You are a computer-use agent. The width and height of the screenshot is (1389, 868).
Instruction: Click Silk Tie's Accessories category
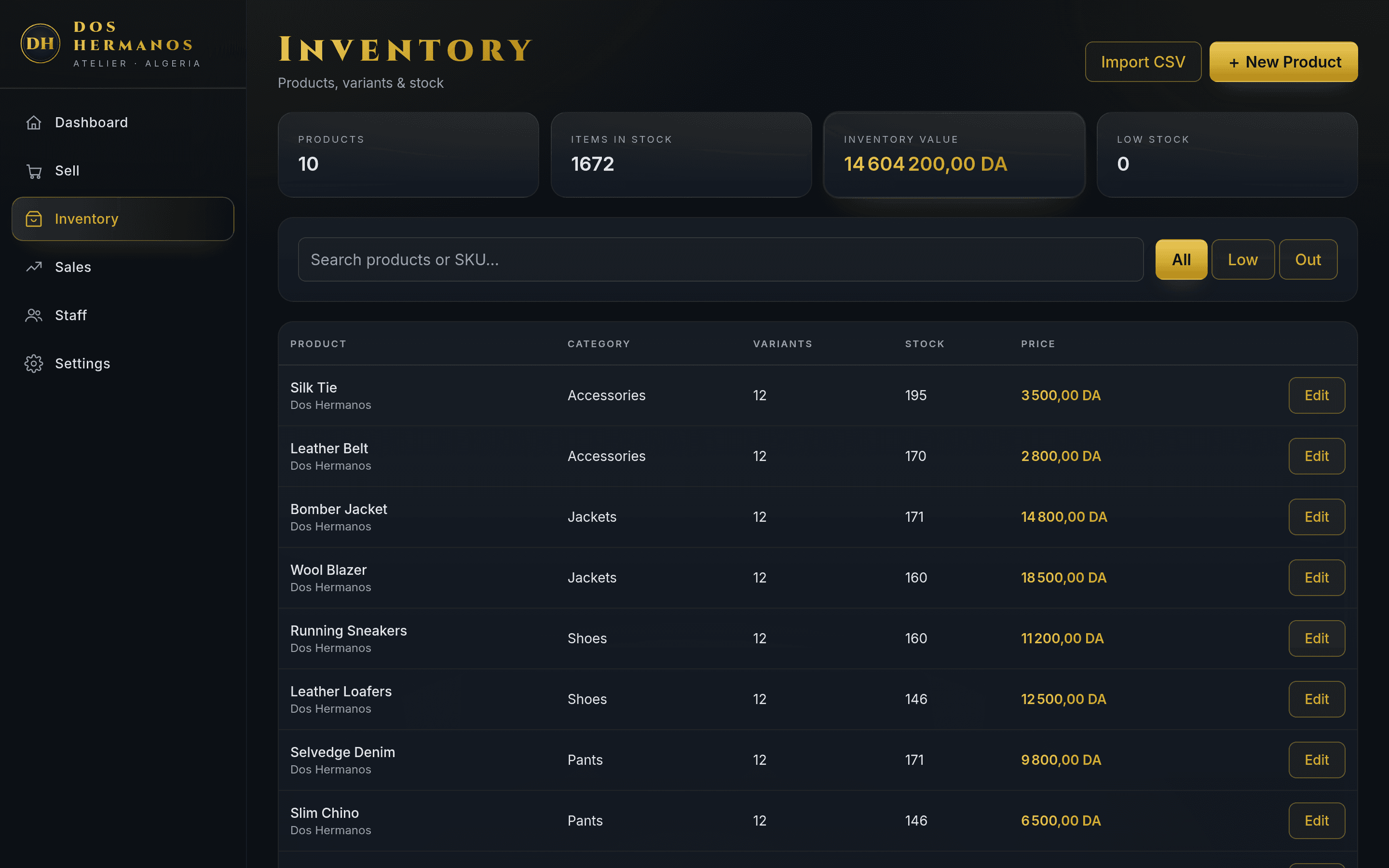click(x=606, y=395)
